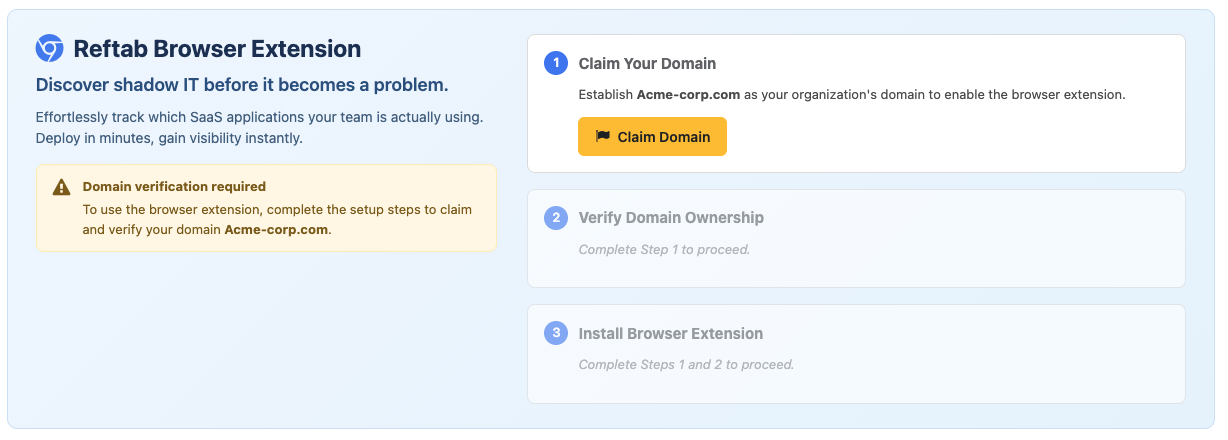Select the step 3 number badge
This screenshot has height=440, width=1228.
[556, 334]
